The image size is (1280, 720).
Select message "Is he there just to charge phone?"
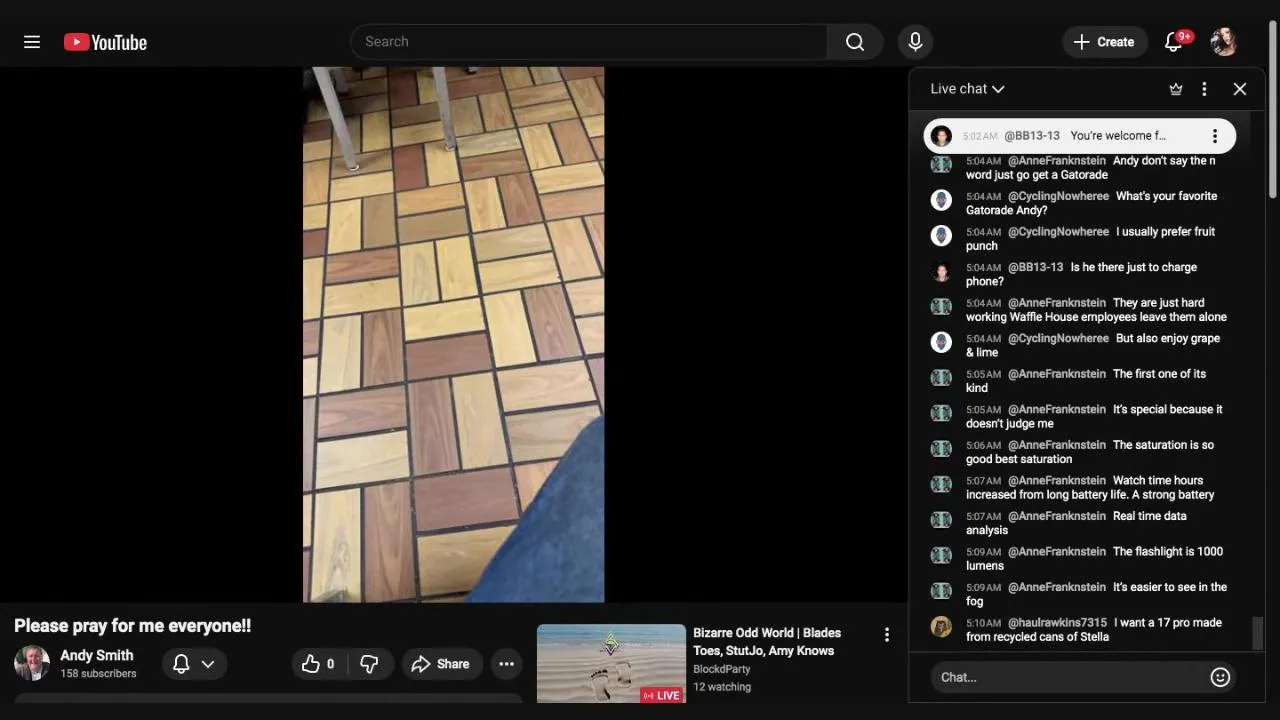(1081, 274)
